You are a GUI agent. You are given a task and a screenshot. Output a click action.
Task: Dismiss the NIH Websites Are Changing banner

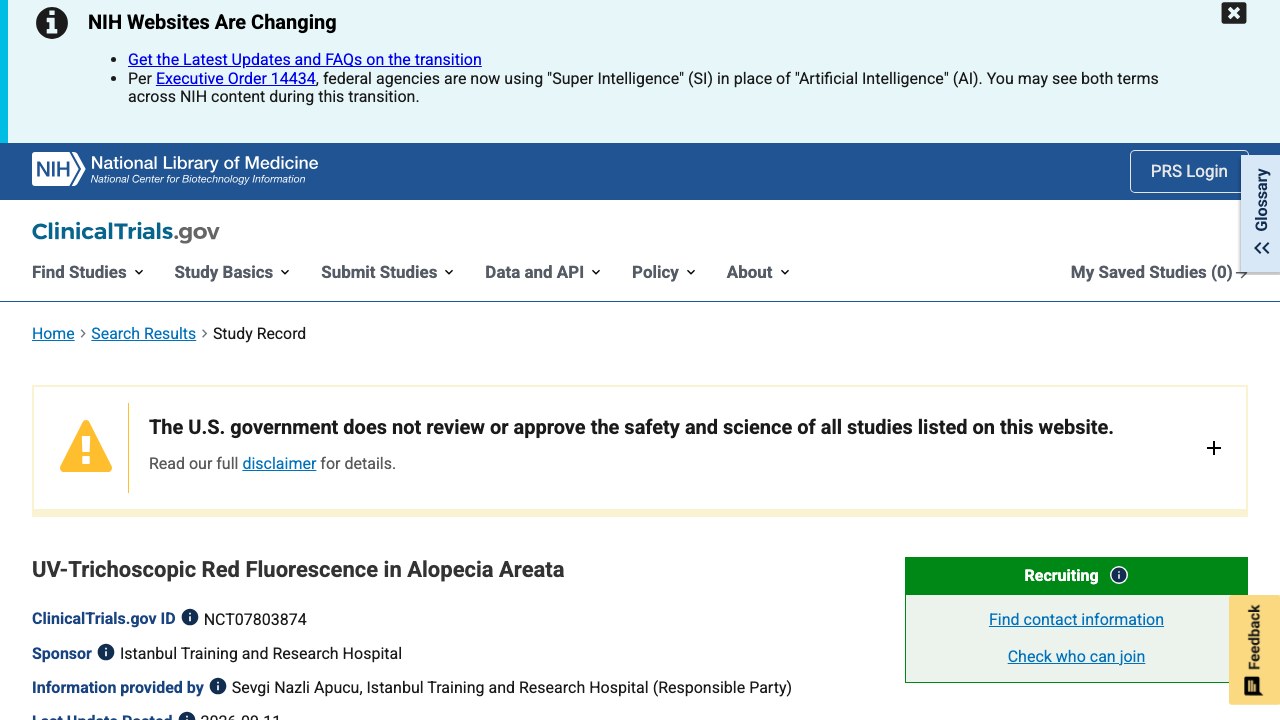pyautogui.click(x=1234, y=13)
